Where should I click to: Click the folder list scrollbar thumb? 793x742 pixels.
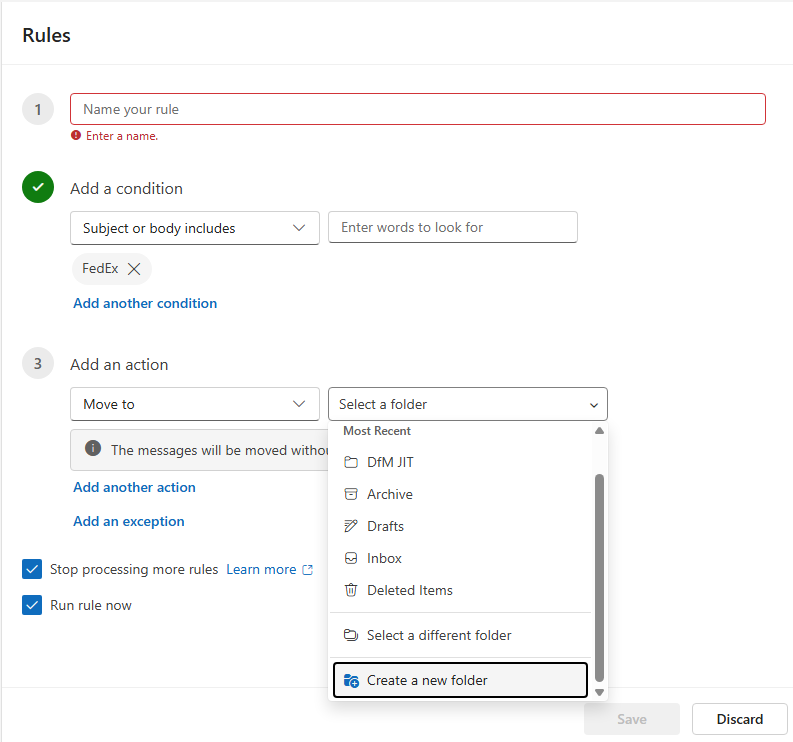[x=599, y=578]
